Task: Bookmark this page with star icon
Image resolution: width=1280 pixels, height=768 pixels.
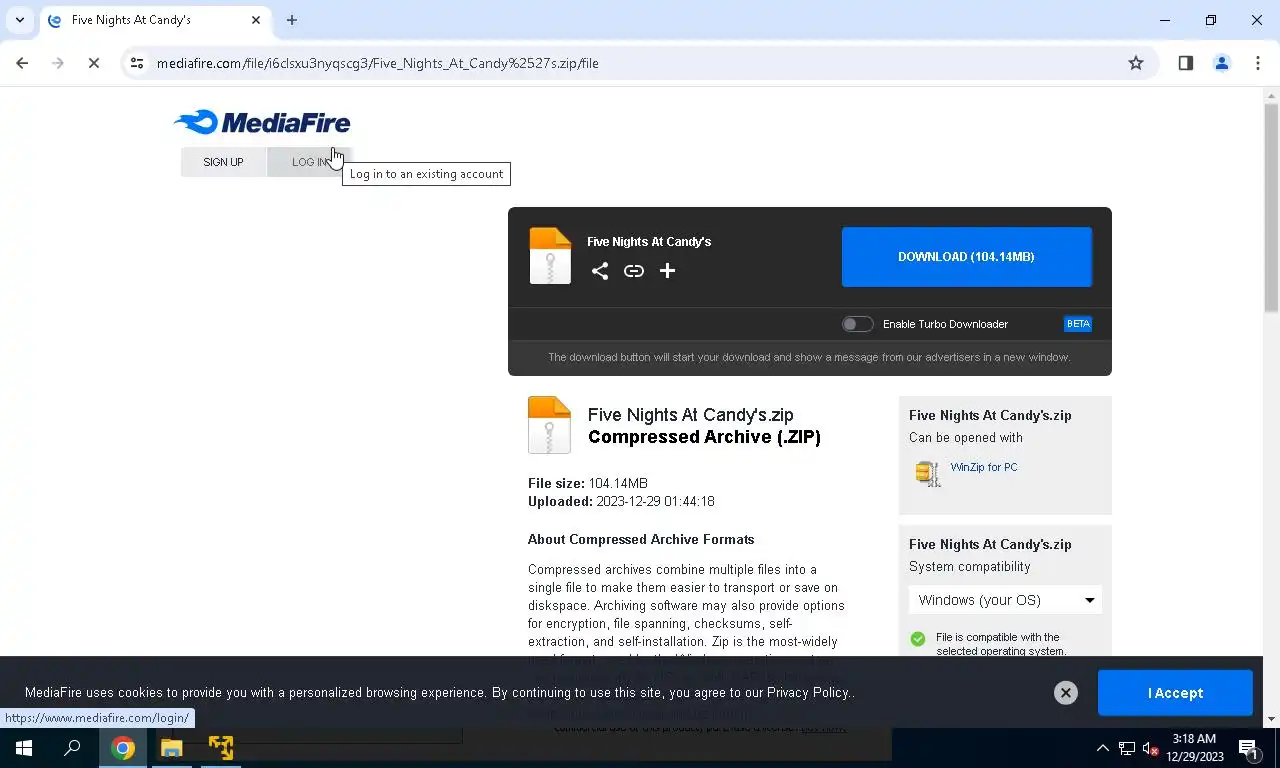Action: [x=1136, y=63]
